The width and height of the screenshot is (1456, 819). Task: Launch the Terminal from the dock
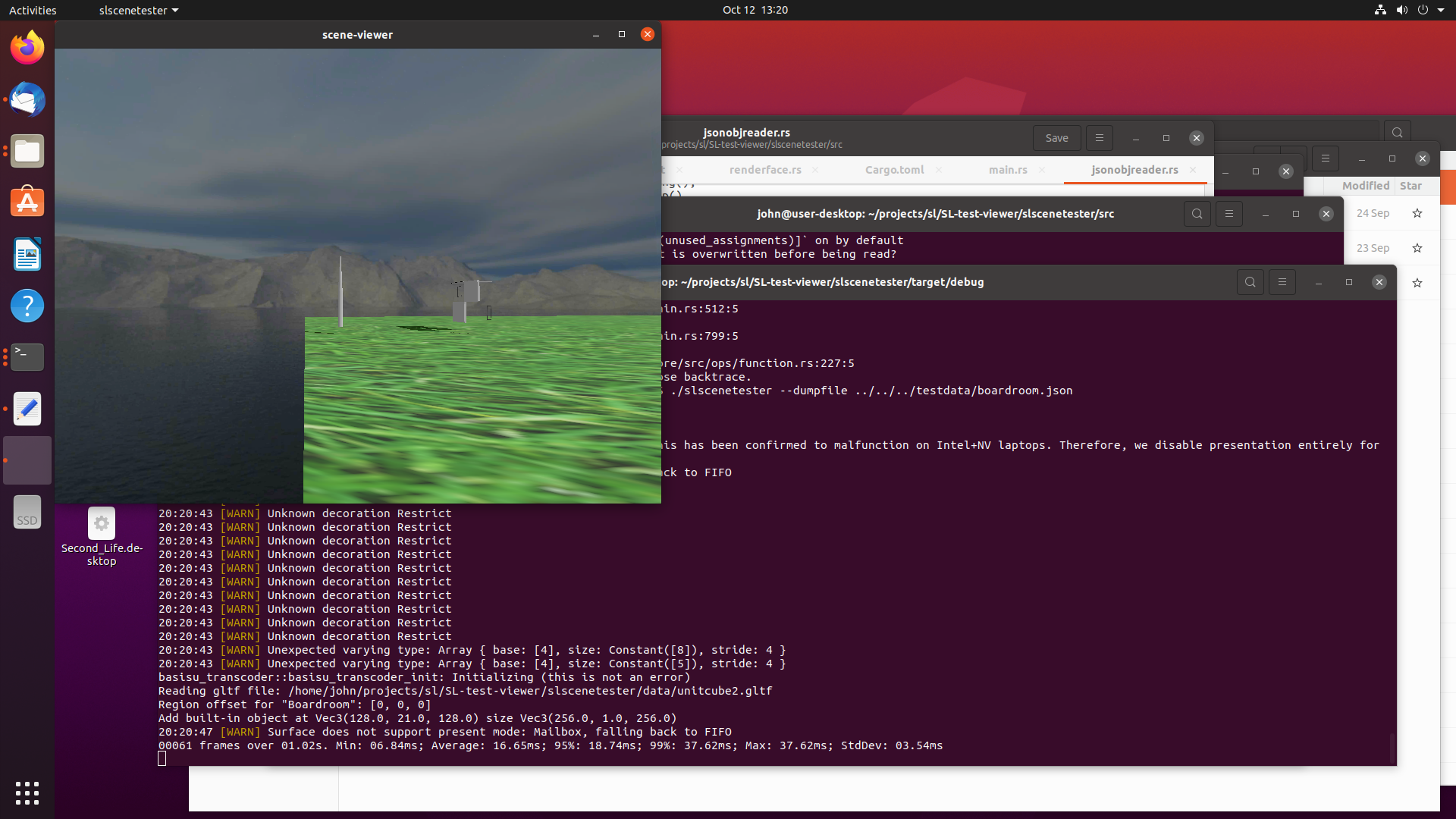point(27,357)
